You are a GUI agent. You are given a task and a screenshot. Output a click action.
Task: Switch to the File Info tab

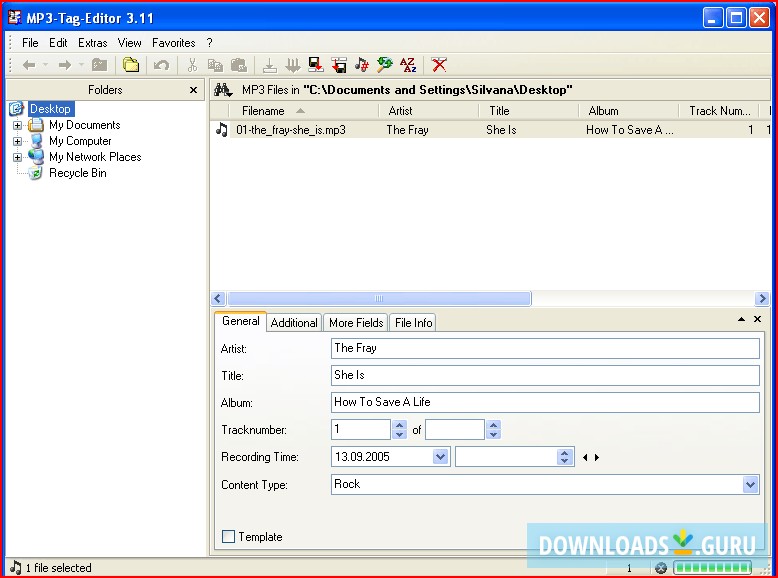(413, 323)
